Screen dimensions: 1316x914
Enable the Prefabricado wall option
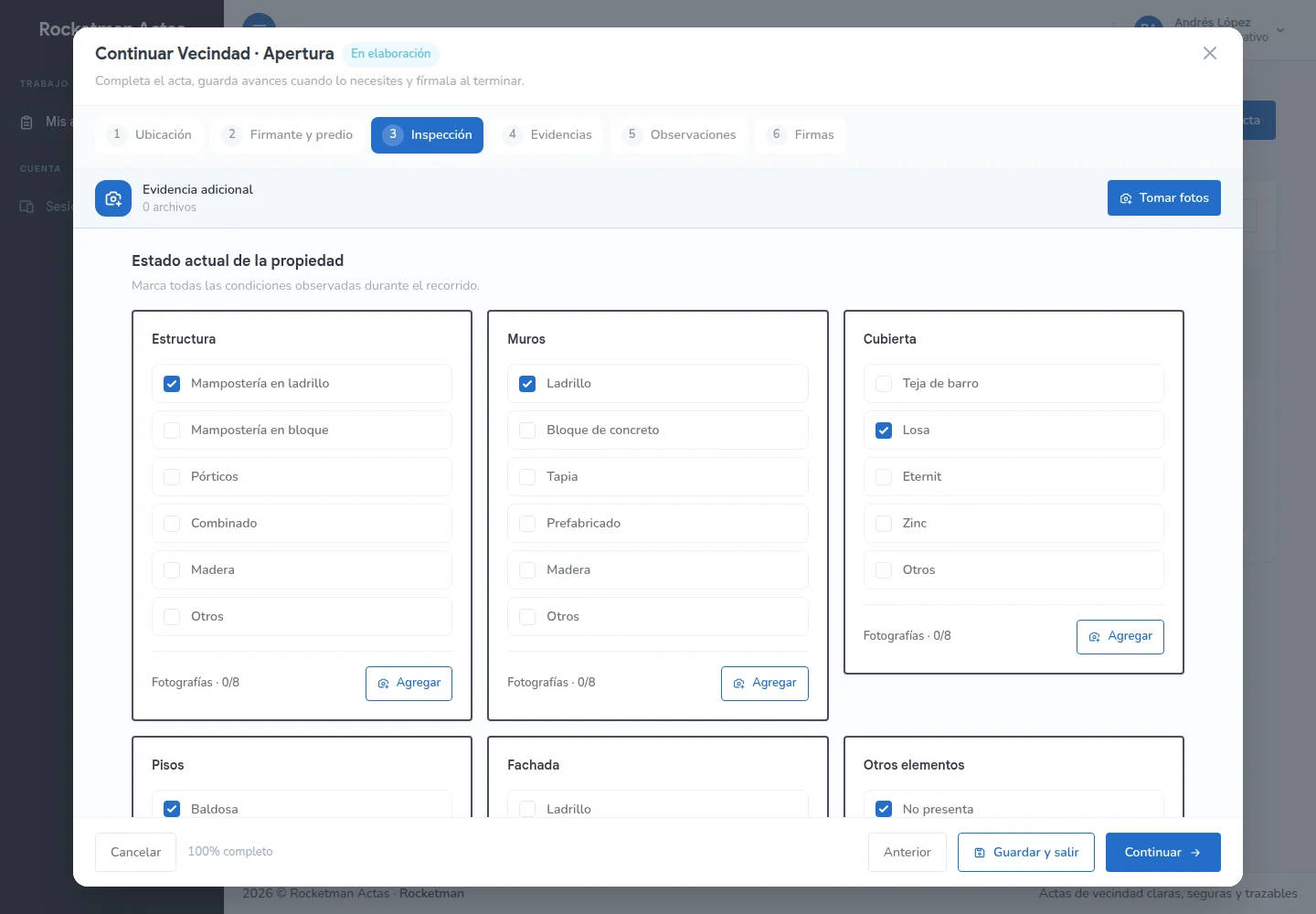click(527, 524)
